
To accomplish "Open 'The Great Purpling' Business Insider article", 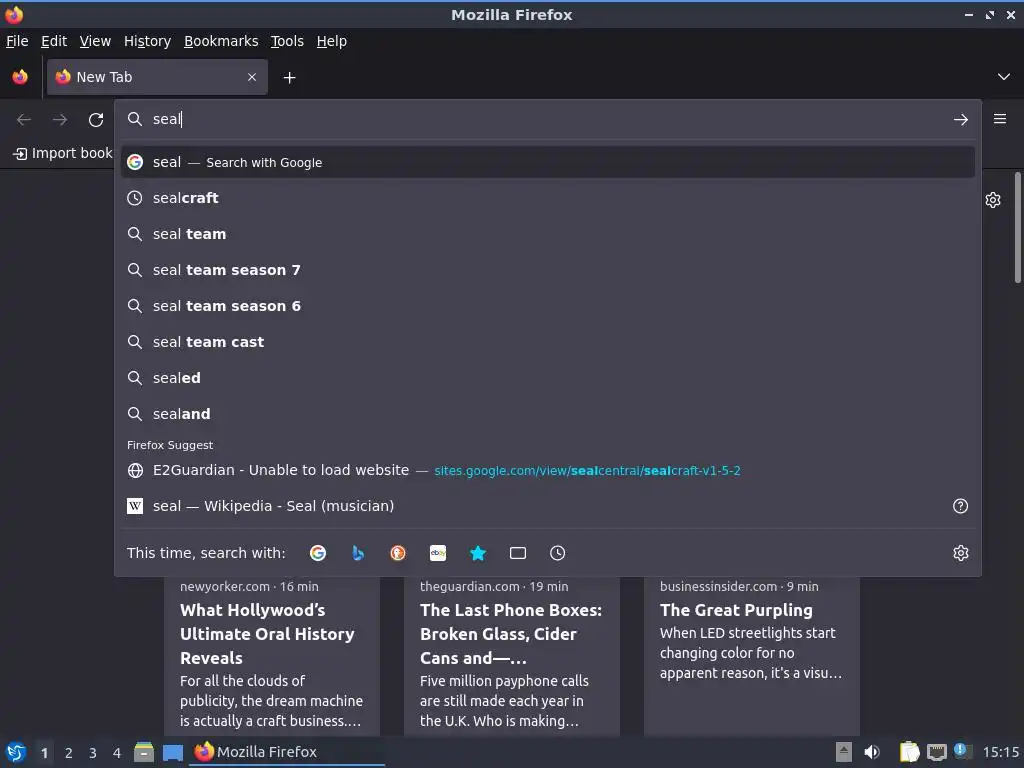I will click(x=752, y=656).
